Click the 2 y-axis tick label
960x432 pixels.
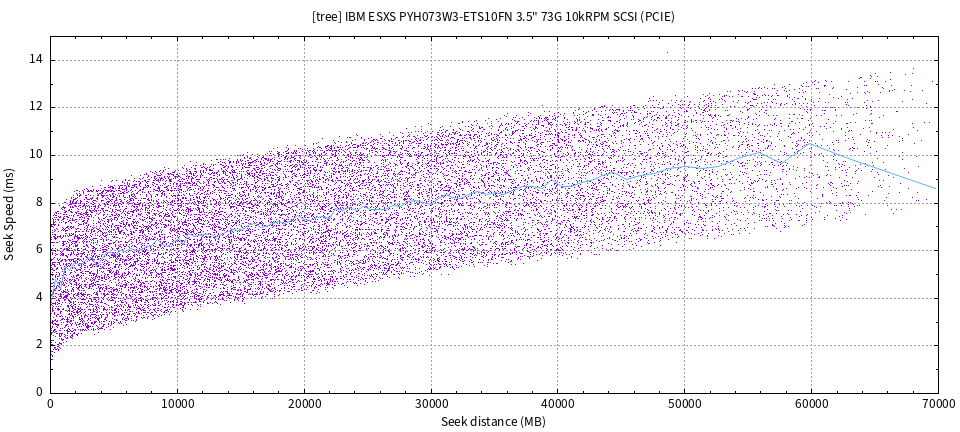coord(38,344)
